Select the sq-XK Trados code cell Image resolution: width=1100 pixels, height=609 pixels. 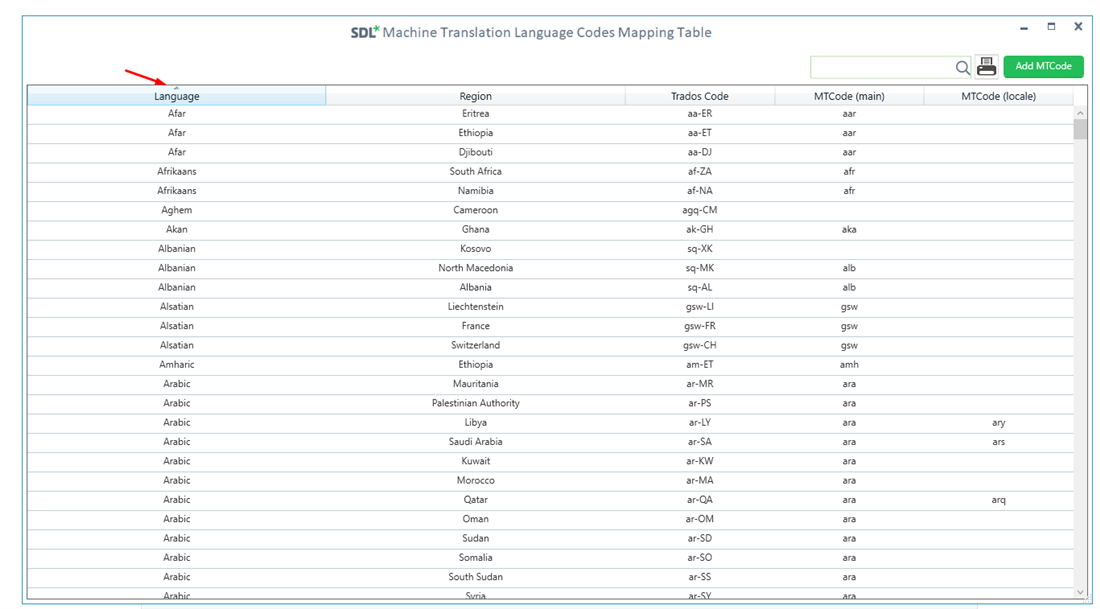[699, 248]
